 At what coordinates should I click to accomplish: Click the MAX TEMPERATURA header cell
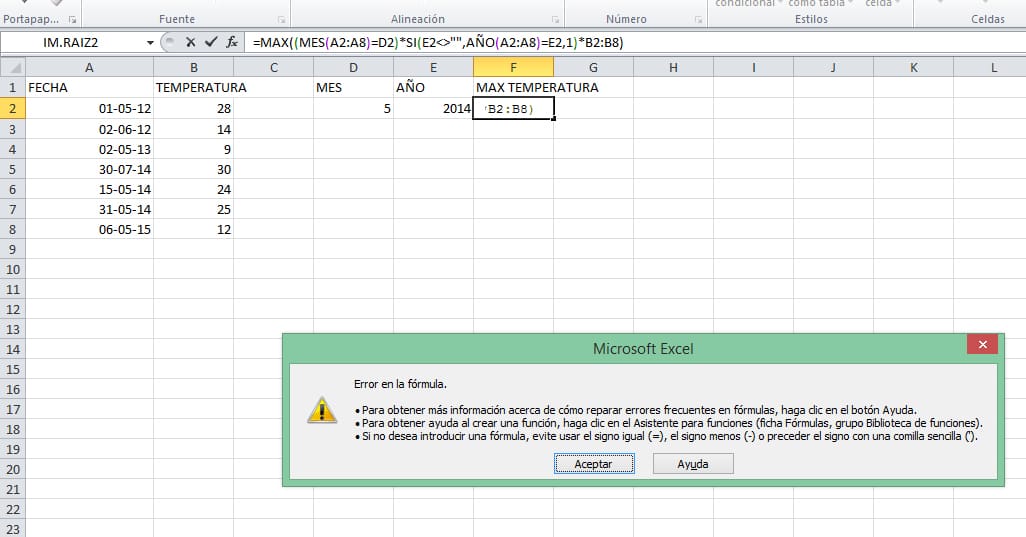513,88
